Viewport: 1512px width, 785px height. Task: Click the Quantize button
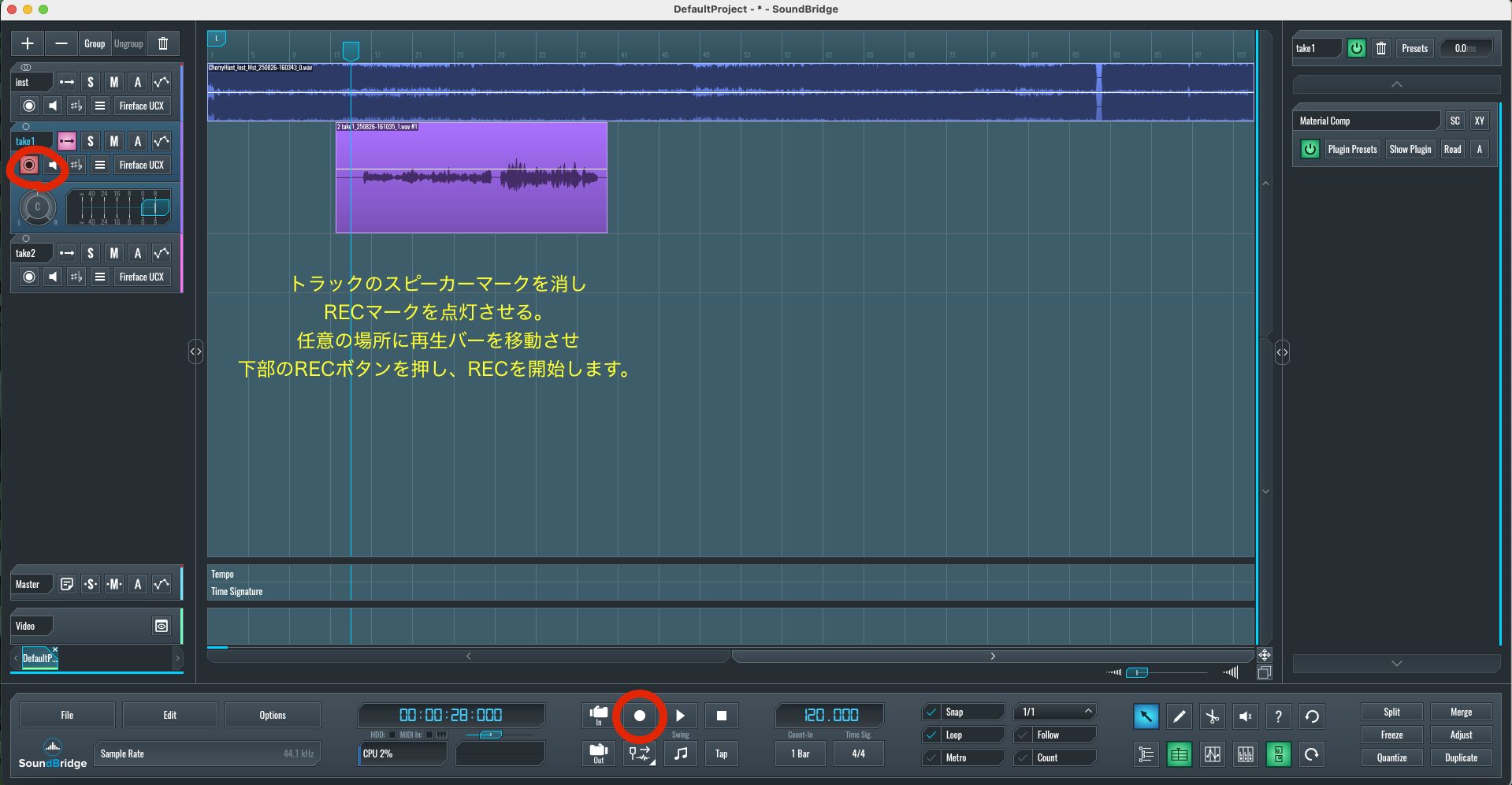click(x=1392, y=757)
